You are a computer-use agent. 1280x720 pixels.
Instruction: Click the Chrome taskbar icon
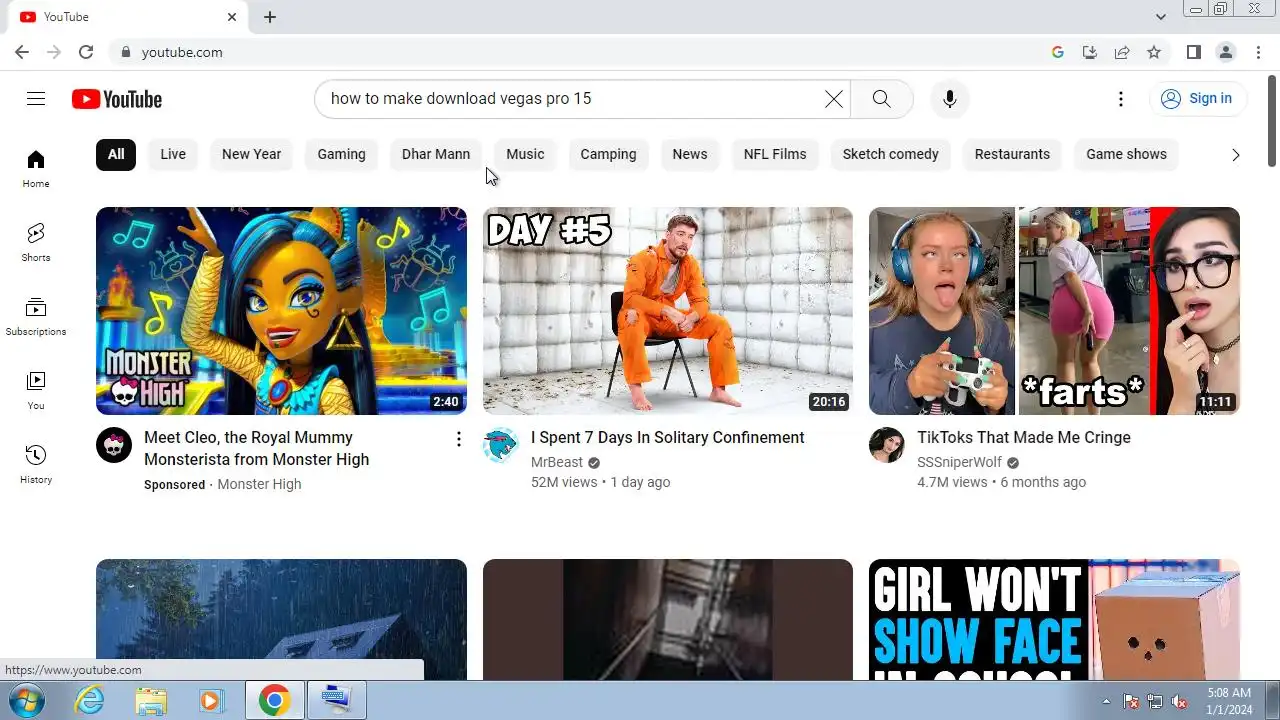tap(274, 701)
